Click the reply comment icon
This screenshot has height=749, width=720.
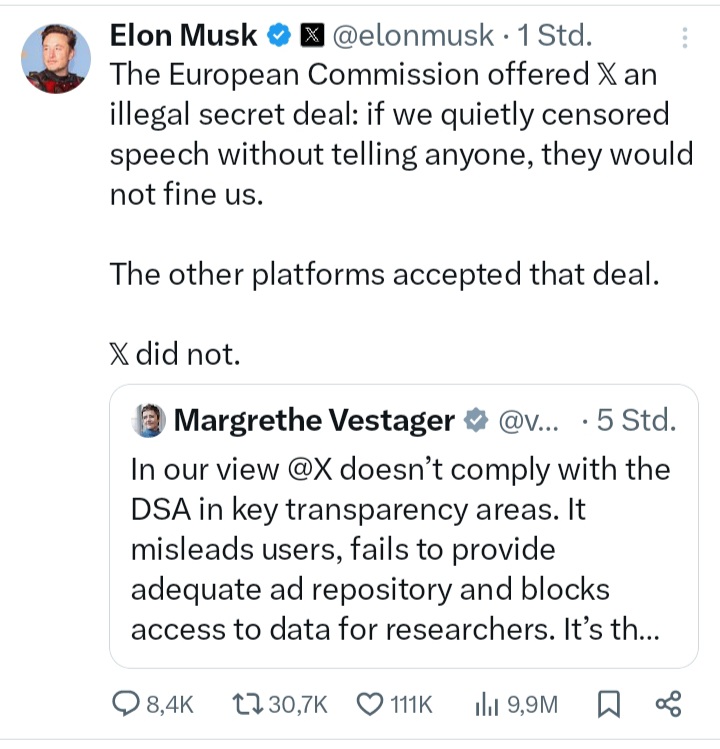[127, 705]
